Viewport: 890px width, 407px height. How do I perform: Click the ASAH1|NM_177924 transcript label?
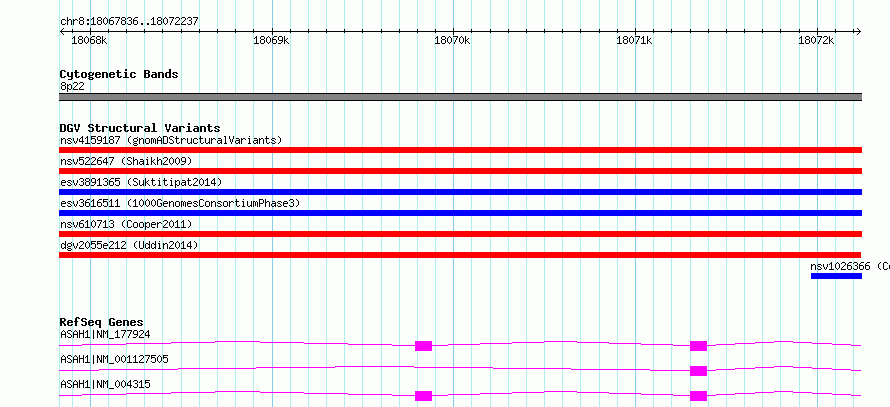point(105,335)
